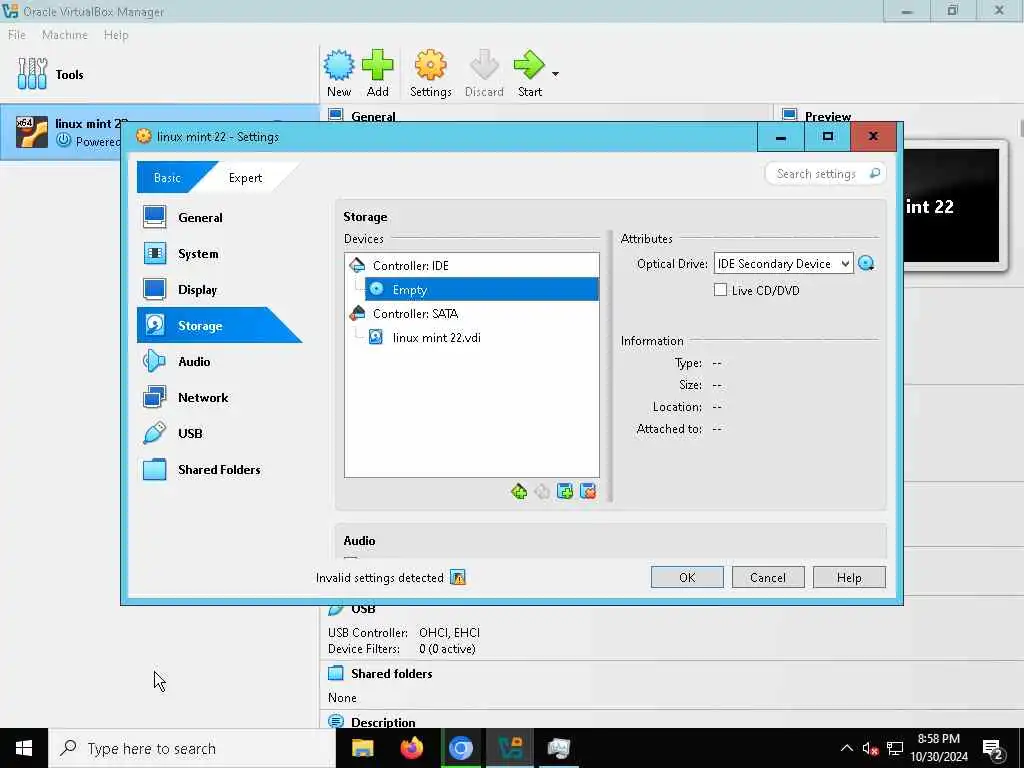Open the Shared Folders settings category
1024x768 pixels.
tap(219, 469)
